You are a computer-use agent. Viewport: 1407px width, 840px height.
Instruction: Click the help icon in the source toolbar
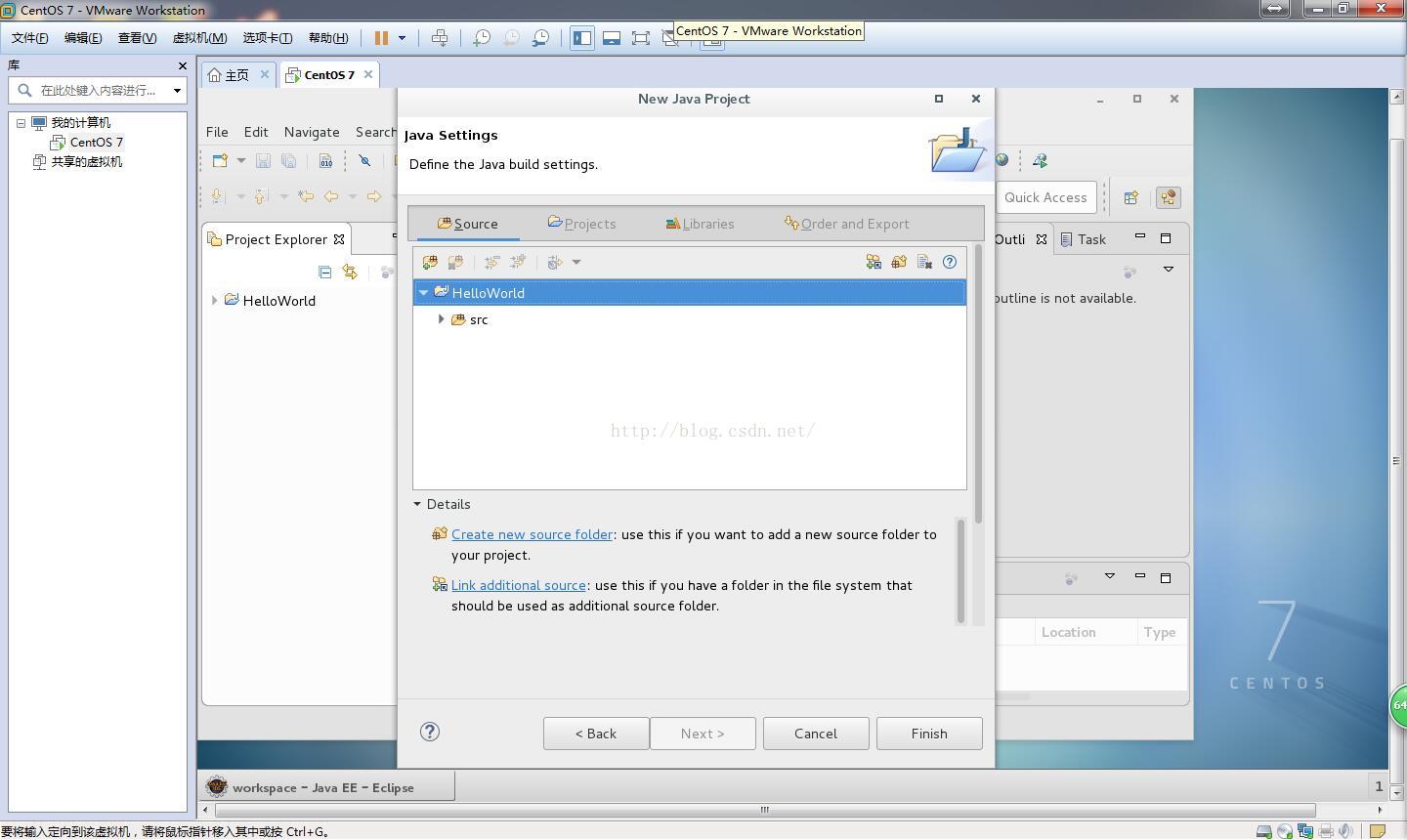pos(950,262)
